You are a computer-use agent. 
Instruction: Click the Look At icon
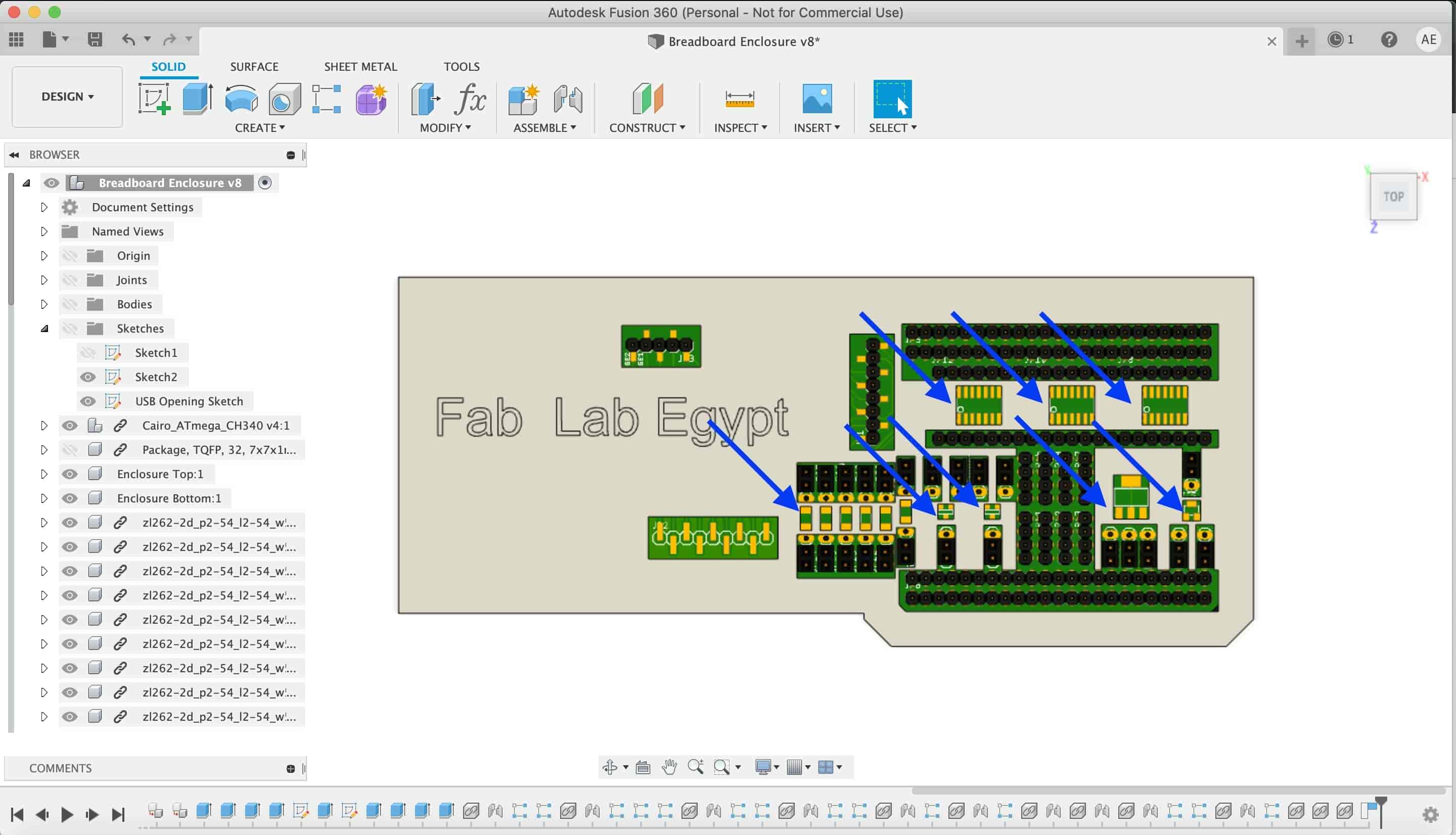[643, 767]
